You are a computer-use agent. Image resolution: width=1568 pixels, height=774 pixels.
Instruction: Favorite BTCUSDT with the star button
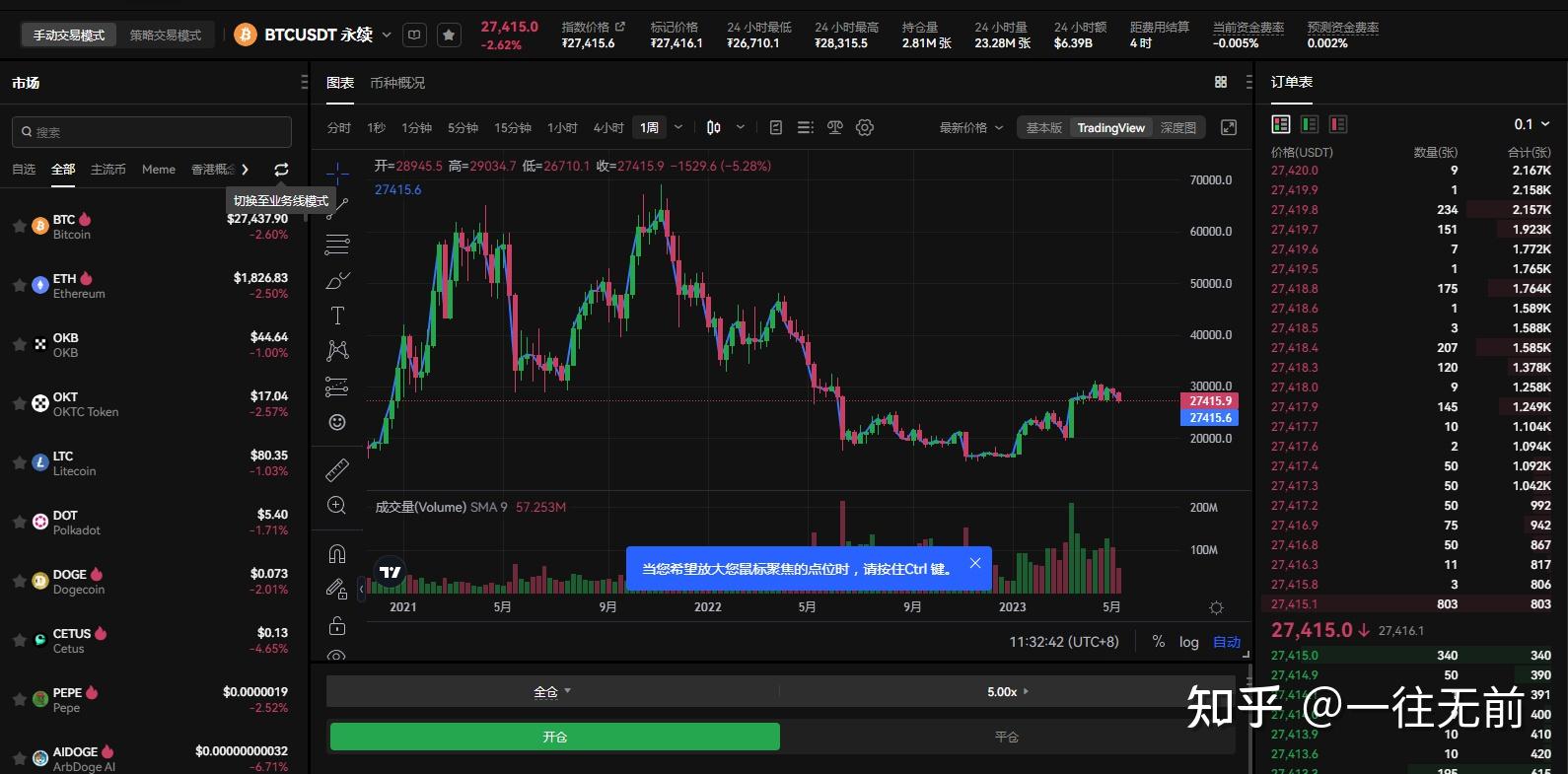(449, 35)
